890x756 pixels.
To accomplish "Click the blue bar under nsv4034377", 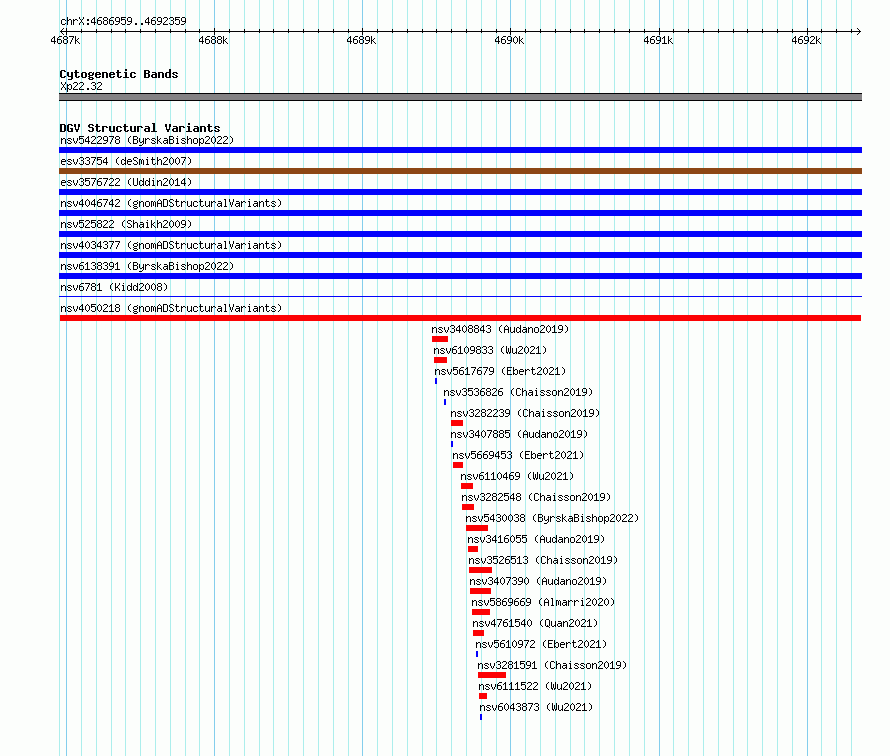I will click(460, 255).
